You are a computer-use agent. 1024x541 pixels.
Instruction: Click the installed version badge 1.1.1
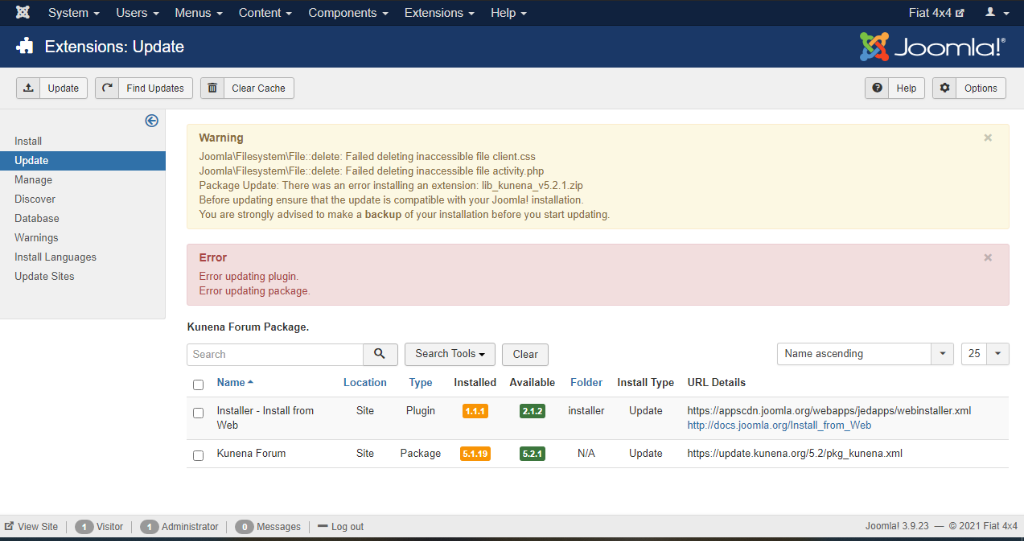click(475, 411)
